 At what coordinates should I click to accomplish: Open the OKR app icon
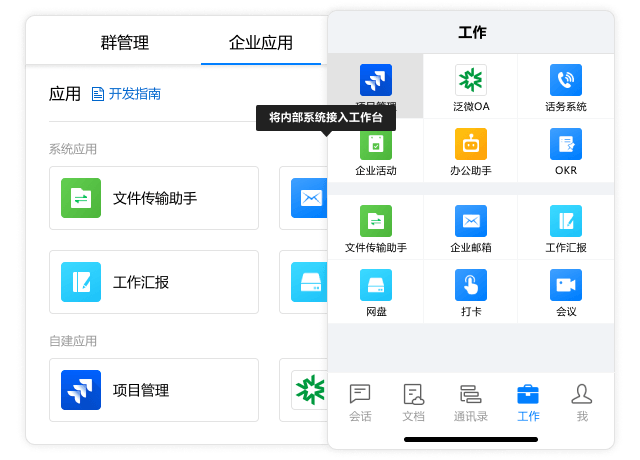565,145
